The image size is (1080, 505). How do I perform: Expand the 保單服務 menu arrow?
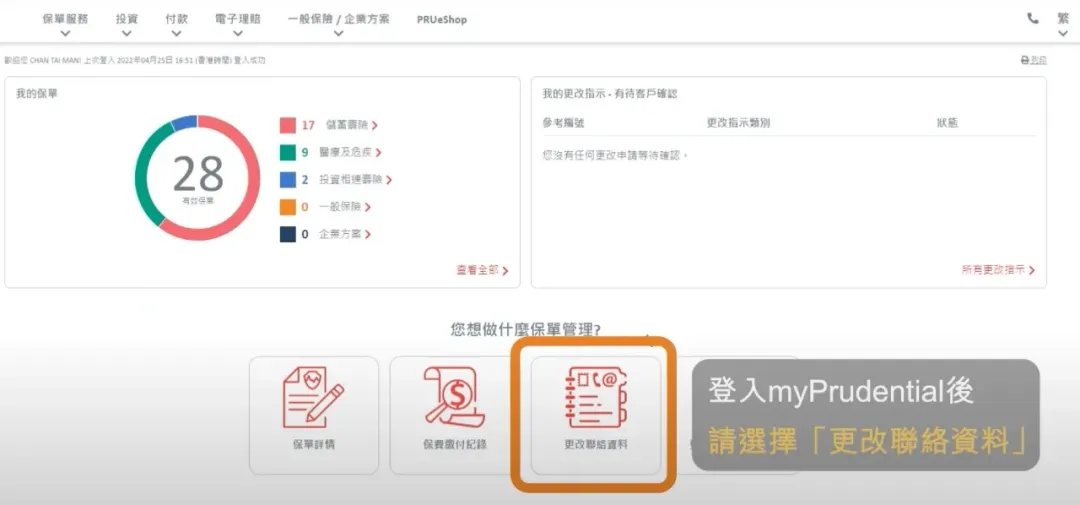point(65,33)
